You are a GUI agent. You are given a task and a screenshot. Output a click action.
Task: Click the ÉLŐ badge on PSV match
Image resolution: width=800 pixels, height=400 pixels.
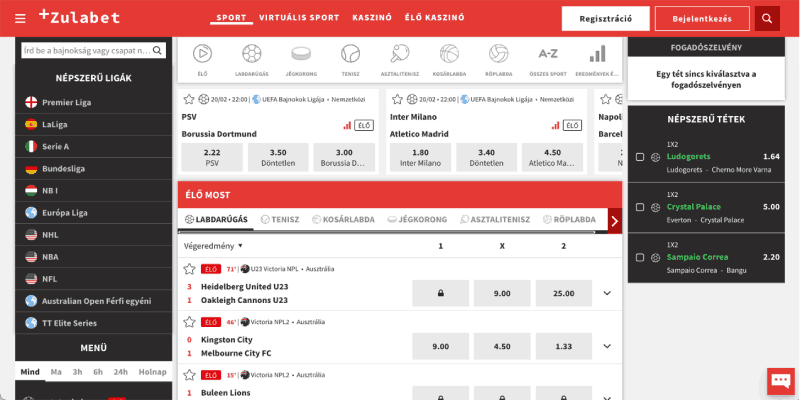[x=364, y=126]
